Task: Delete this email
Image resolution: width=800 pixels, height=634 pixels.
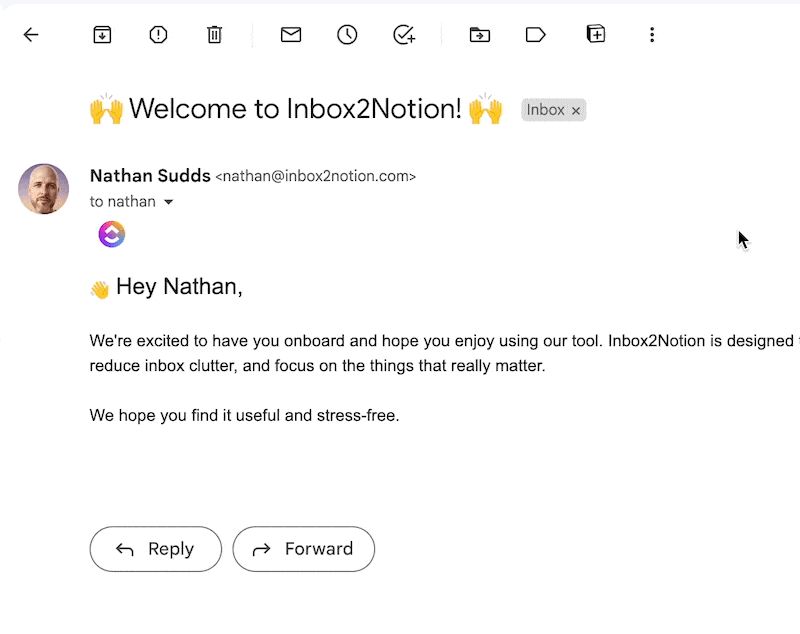Action: point(214,34)
